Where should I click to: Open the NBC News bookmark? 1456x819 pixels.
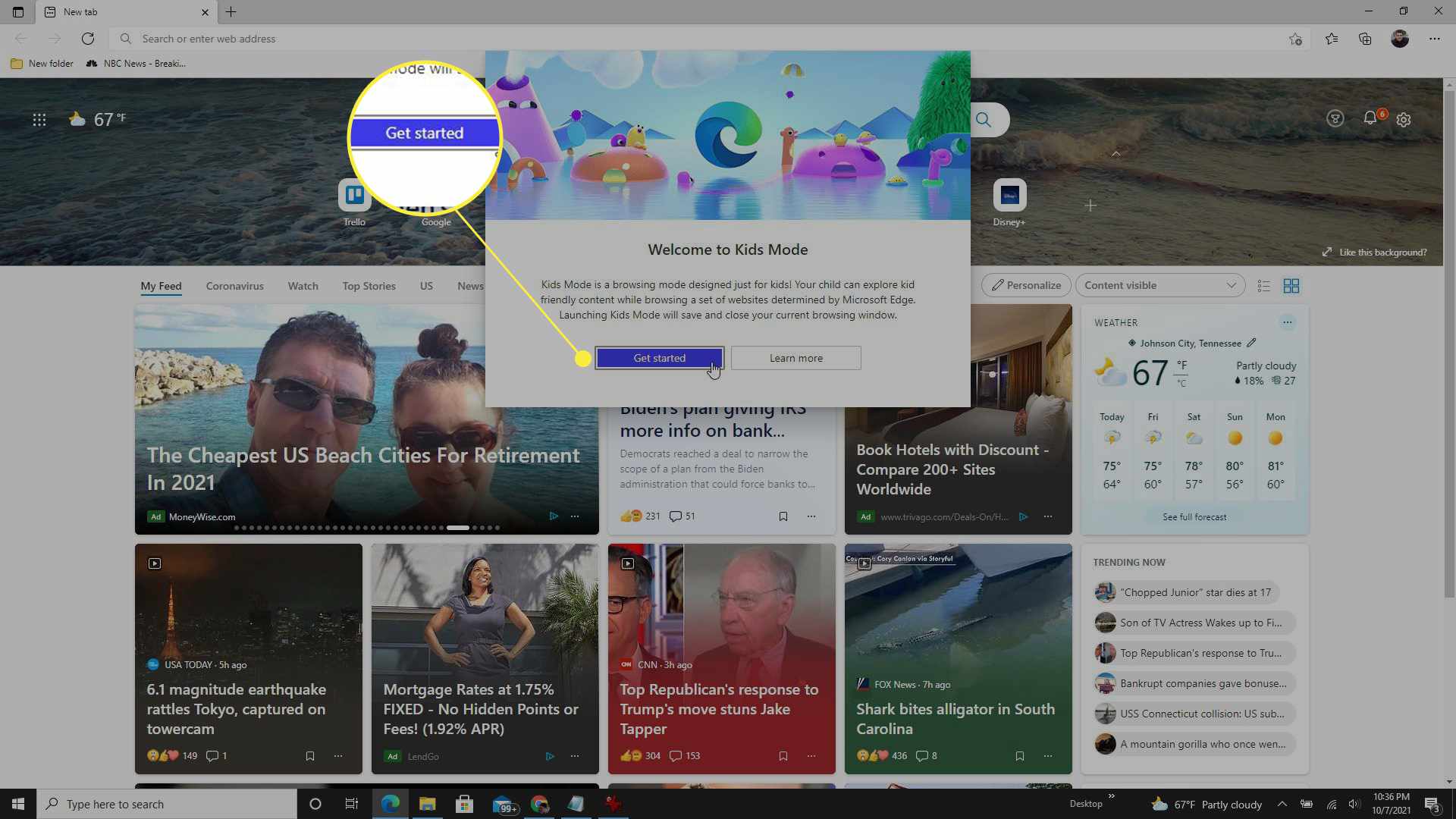coord(136,64)
